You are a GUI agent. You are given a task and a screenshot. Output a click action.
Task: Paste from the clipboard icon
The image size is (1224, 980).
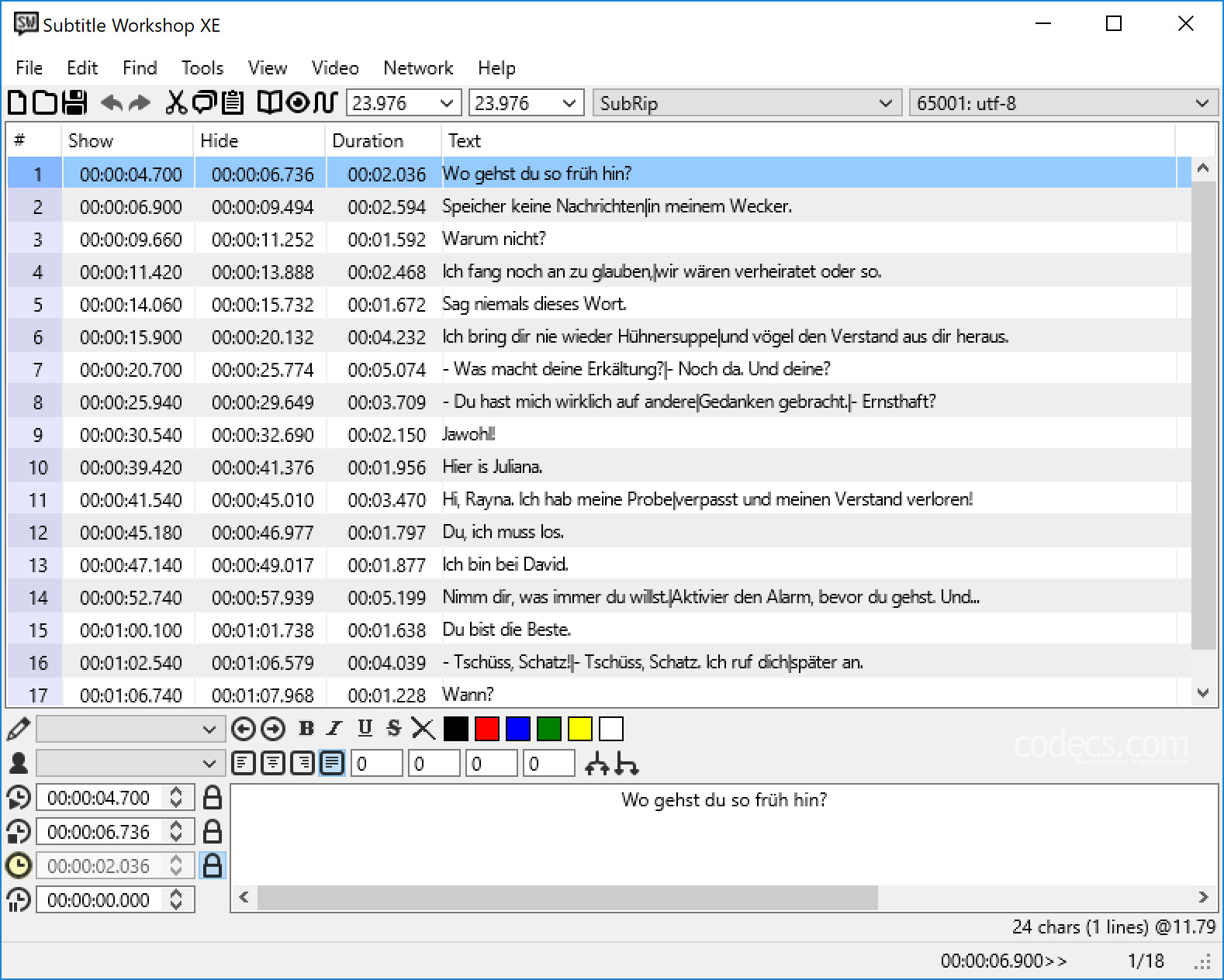click(233, 102)
